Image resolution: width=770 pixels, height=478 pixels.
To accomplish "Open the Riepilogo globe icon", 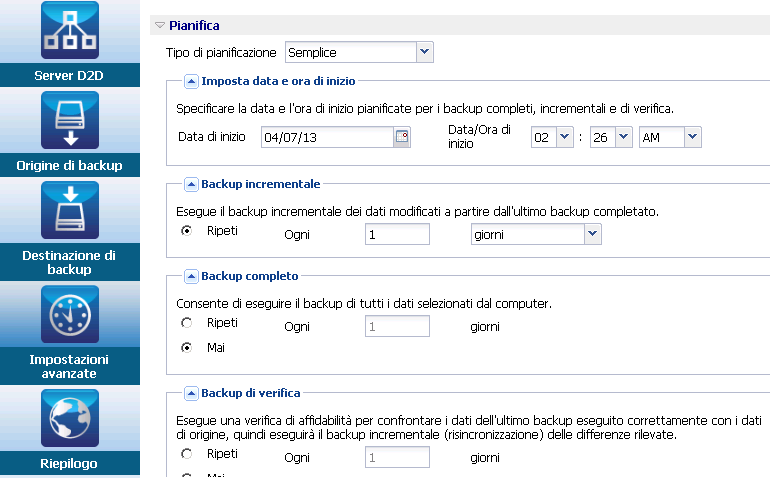I will [x=70, y=418].
